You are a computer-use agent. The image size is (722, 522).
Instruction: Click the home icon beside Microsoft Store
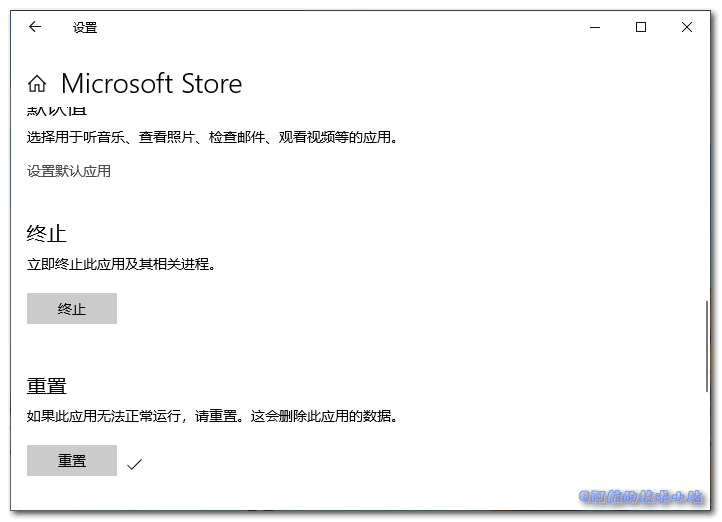point(37,84)
